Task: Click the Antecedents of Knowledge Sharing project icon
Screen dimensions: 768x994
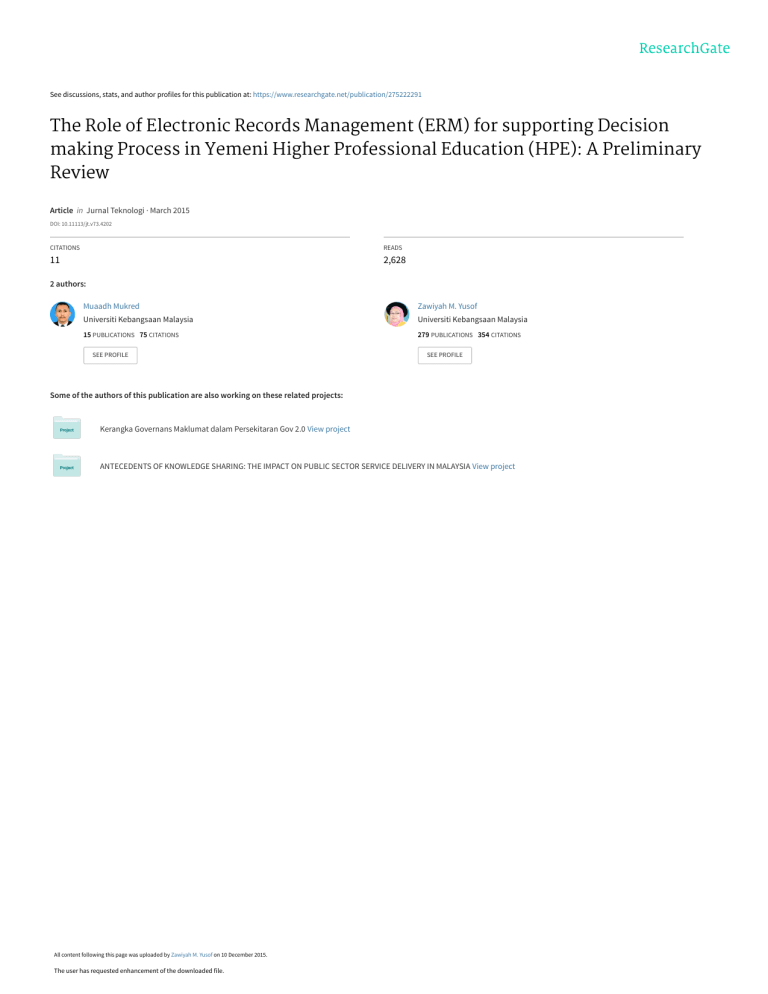Action: coord(67,466)
